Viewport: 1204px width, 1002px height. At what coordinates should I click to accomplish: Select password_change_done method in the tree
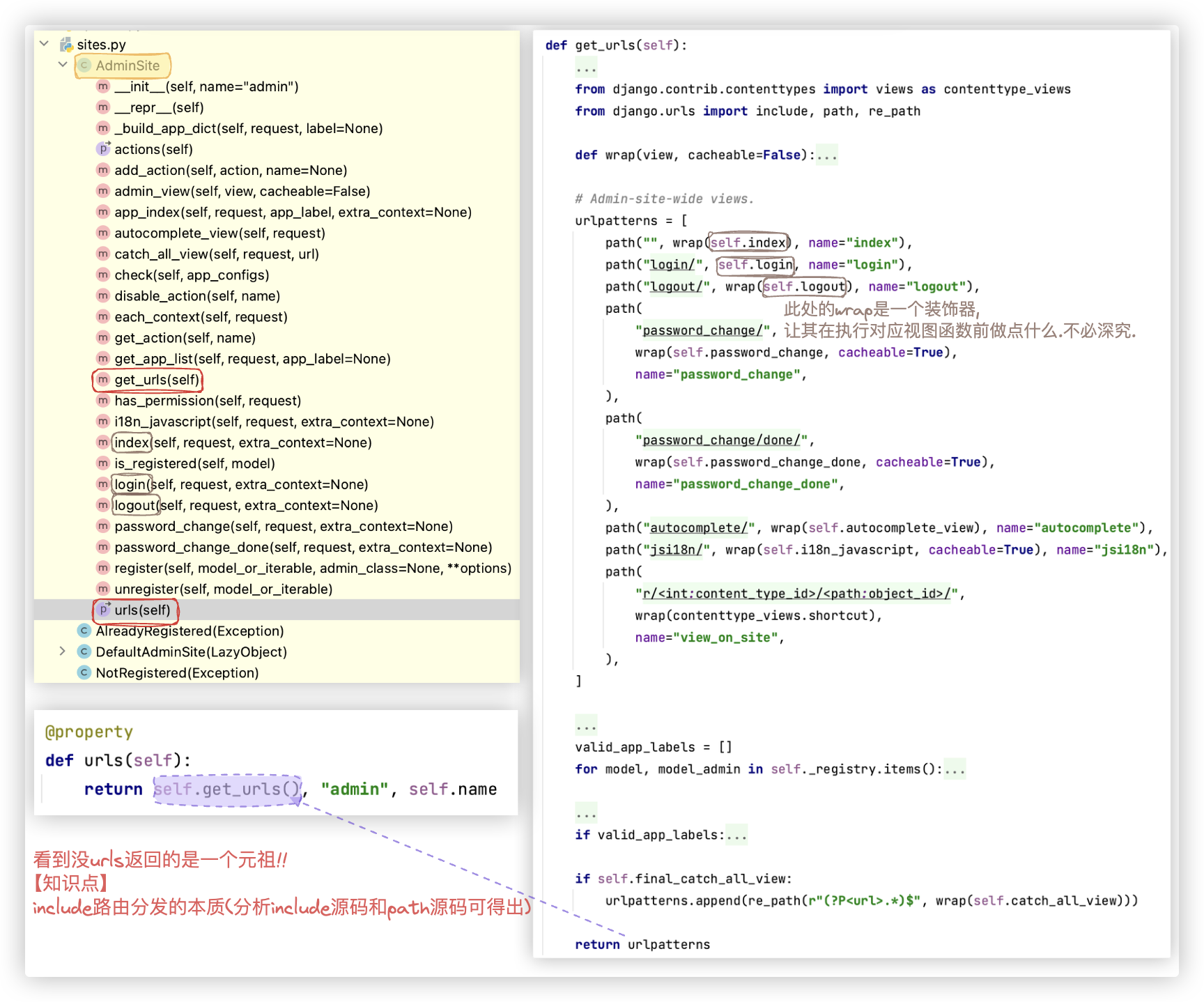click(302, 547)
